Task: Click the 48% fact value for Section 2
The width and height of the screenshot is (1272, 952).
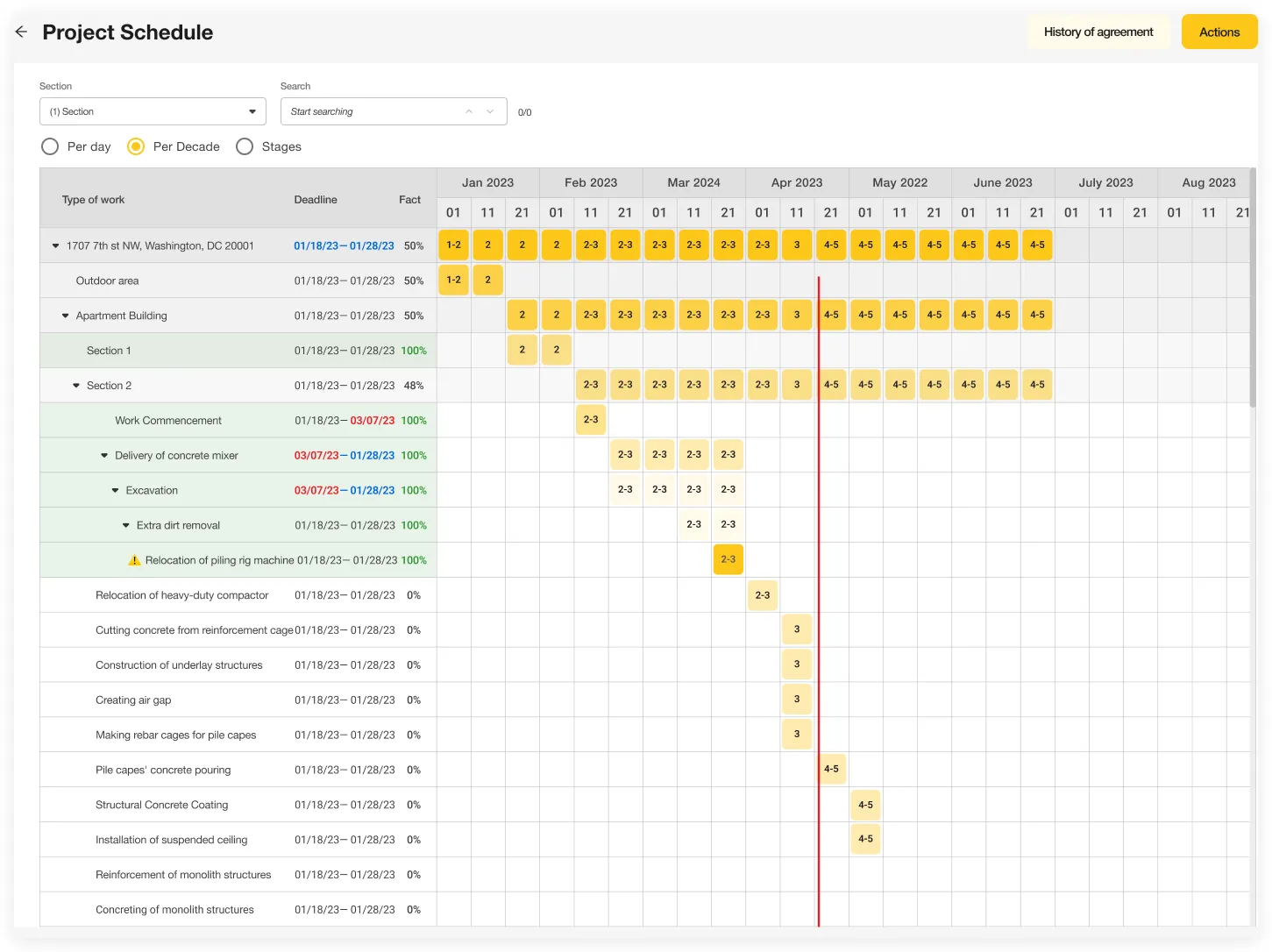Action: 414,386
